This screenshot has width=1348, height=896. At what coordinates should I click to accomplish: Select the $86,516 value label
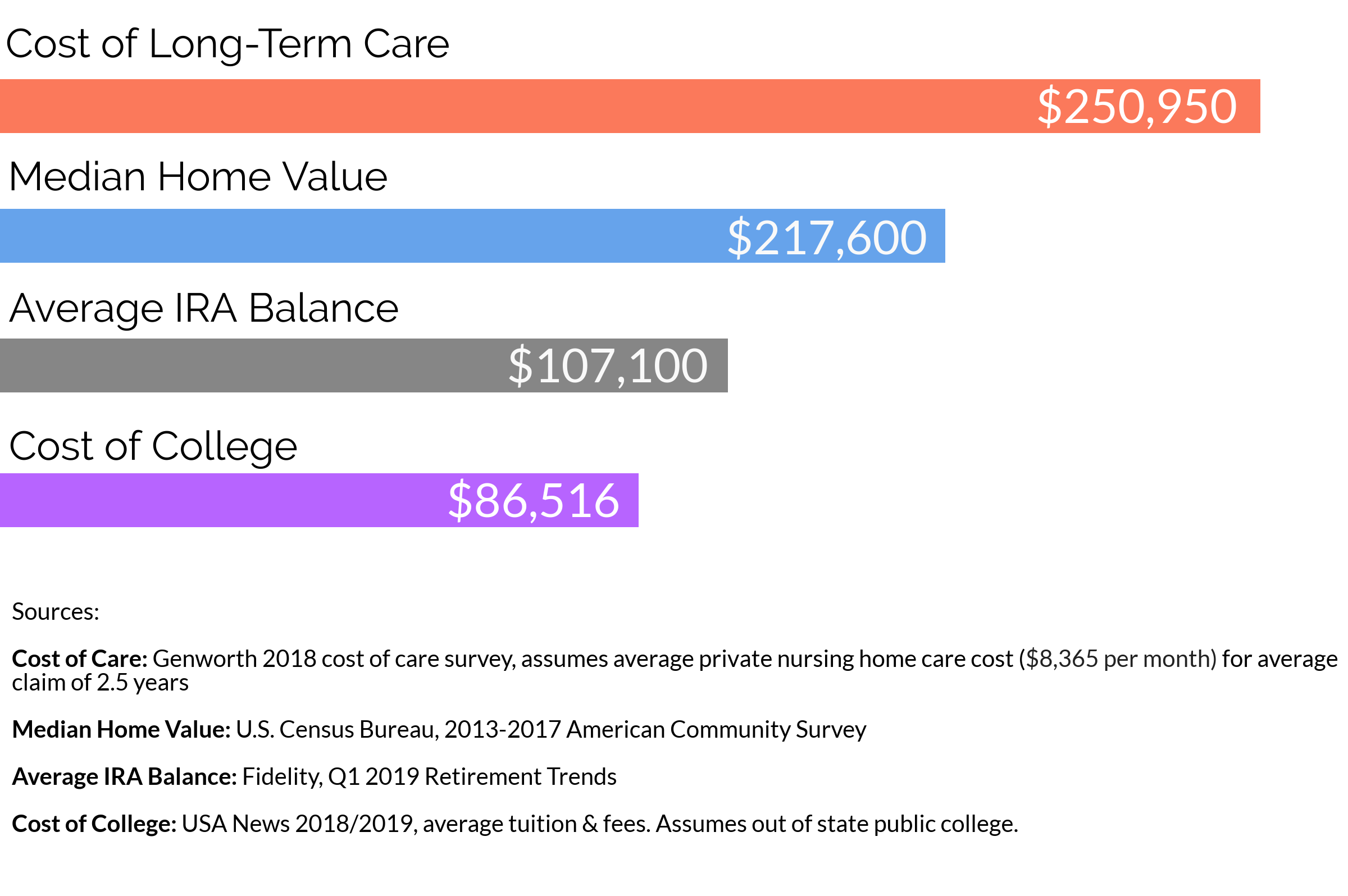point(534,501)
